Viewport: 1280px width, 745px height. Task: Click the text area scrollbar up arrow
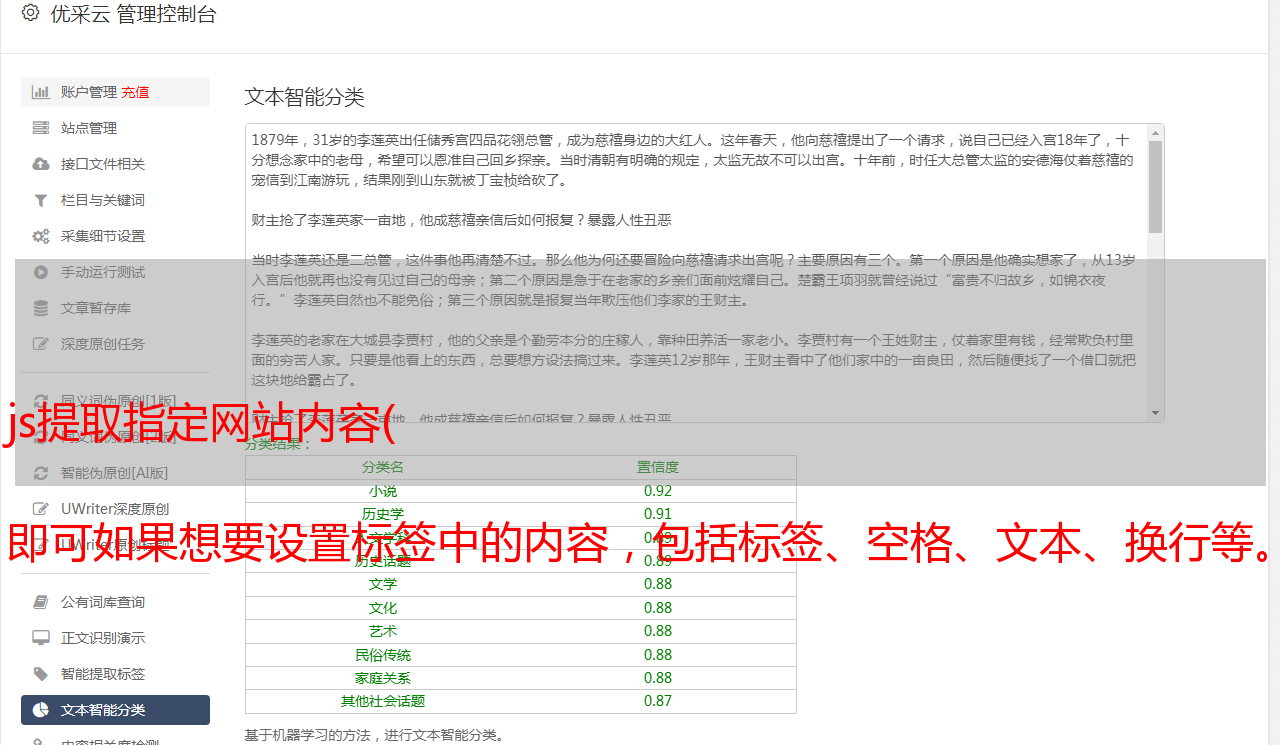pos(1156,132)
